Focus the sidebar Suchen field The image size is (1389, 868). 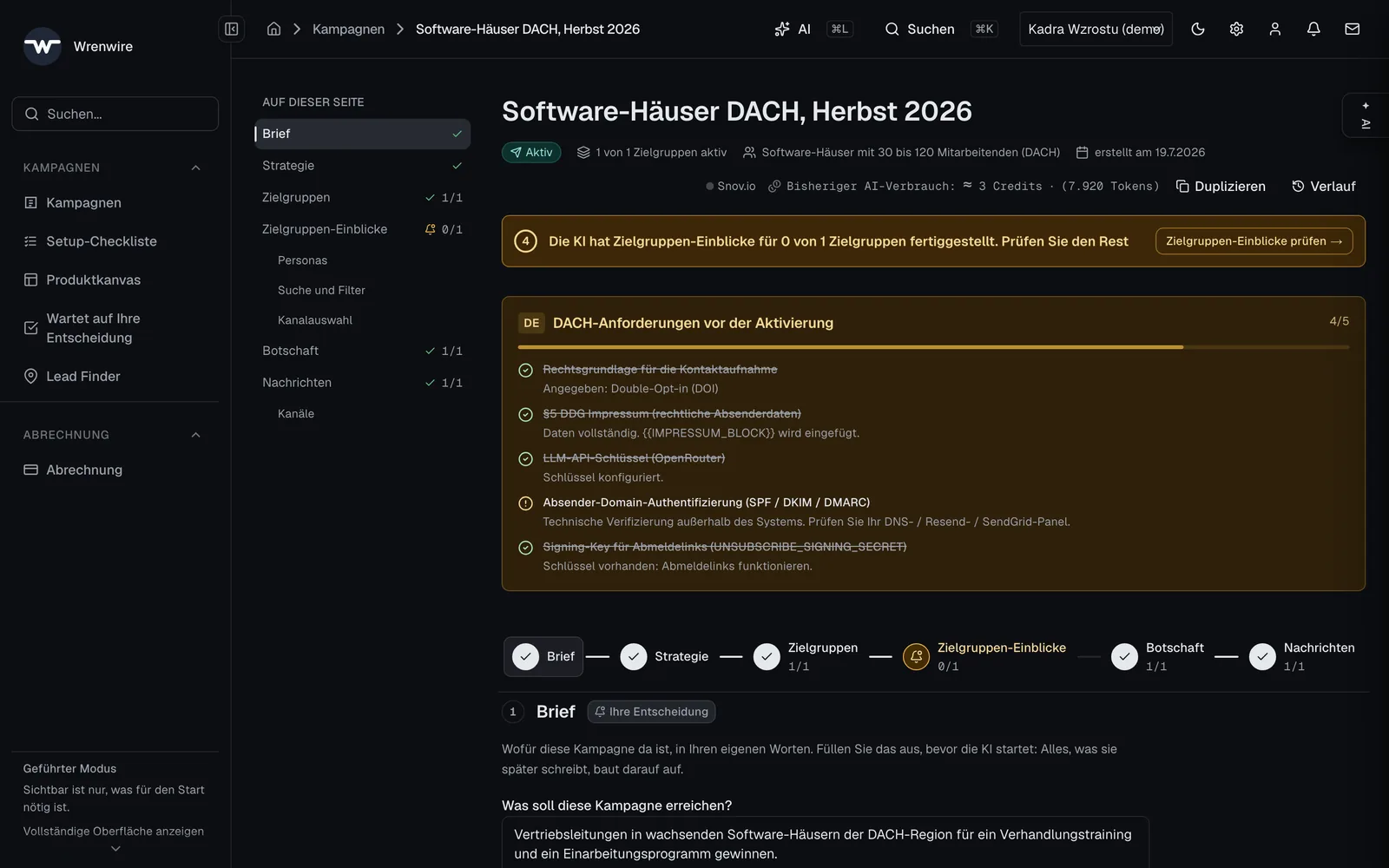(115, 114)
